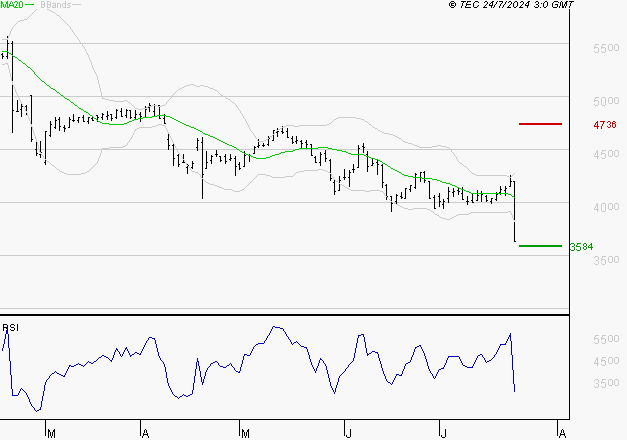
Task: Click the red resistance level line
Action: pos(540,124)
